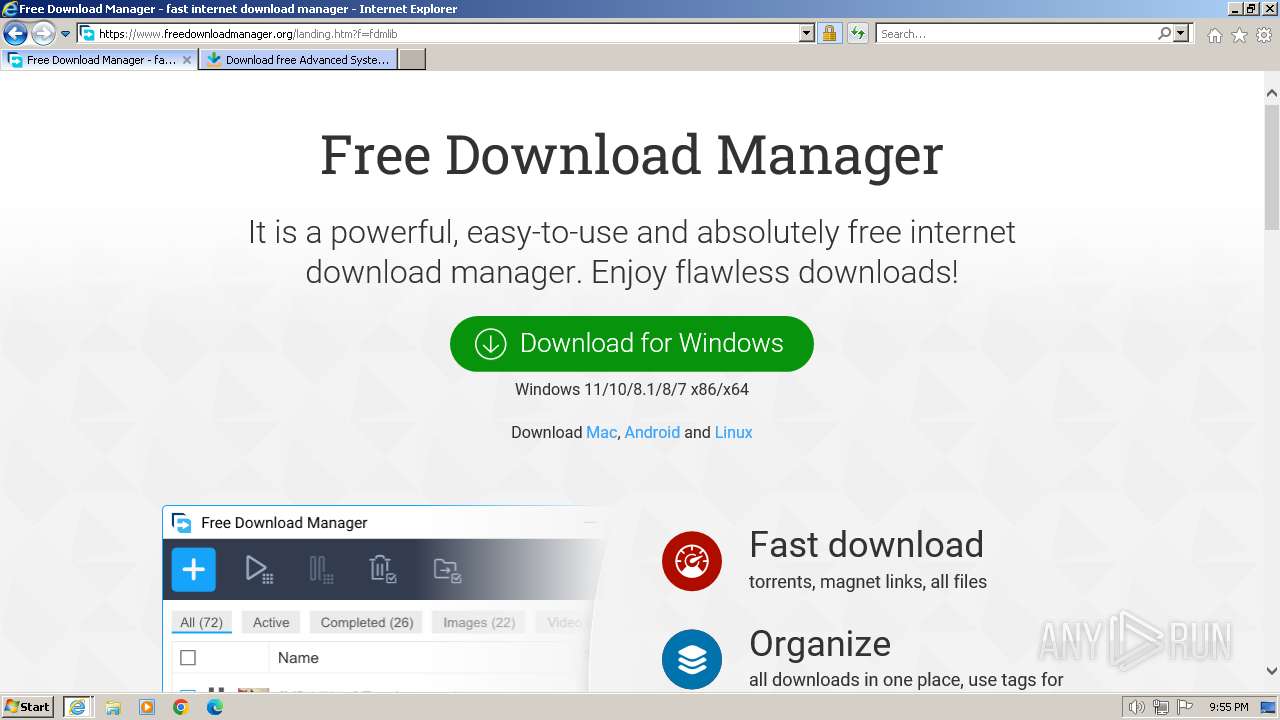
Task: Open Microsoft Edge from the taskbar
Action: tap(215, 707)
